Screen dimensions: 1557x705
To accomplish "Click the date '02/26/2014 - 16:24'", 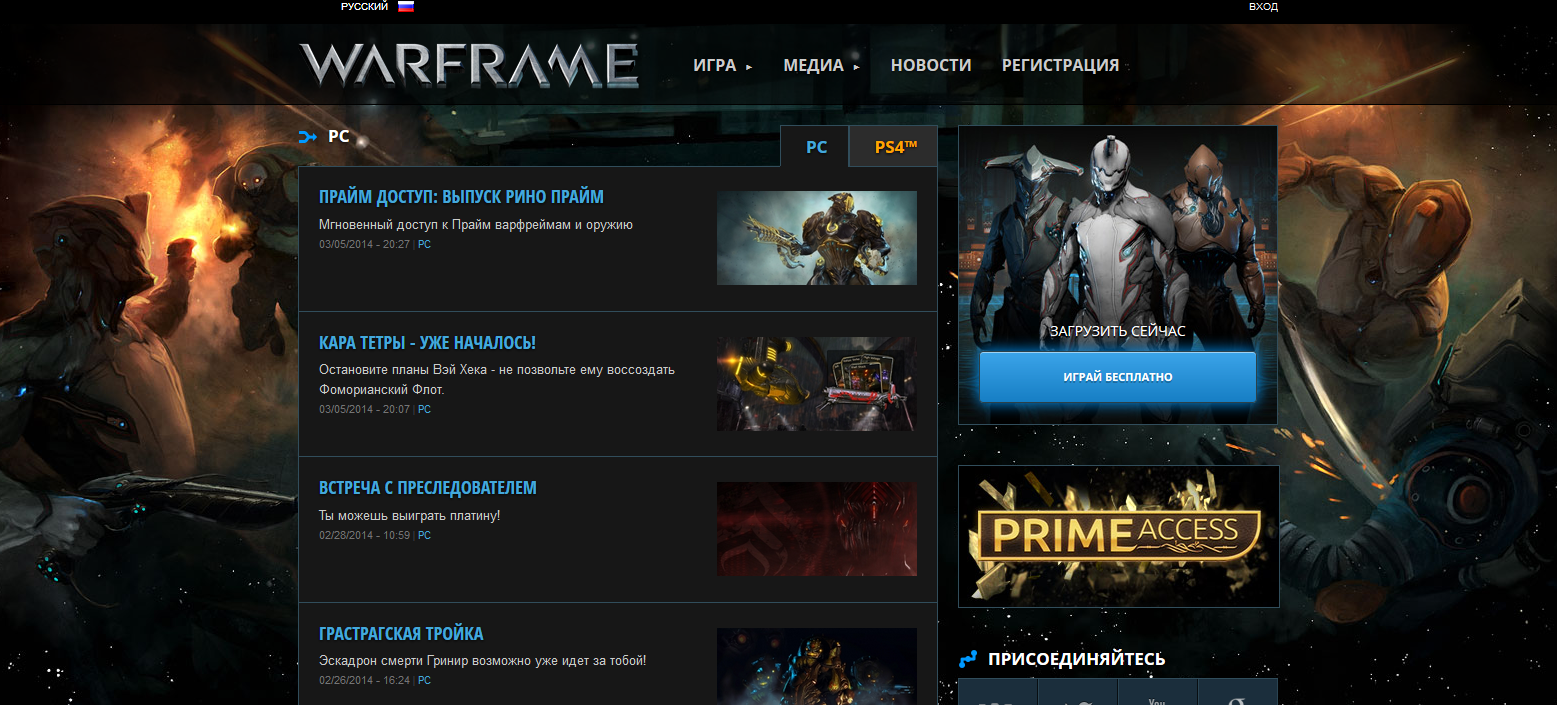I will click(x=364, y=680).
